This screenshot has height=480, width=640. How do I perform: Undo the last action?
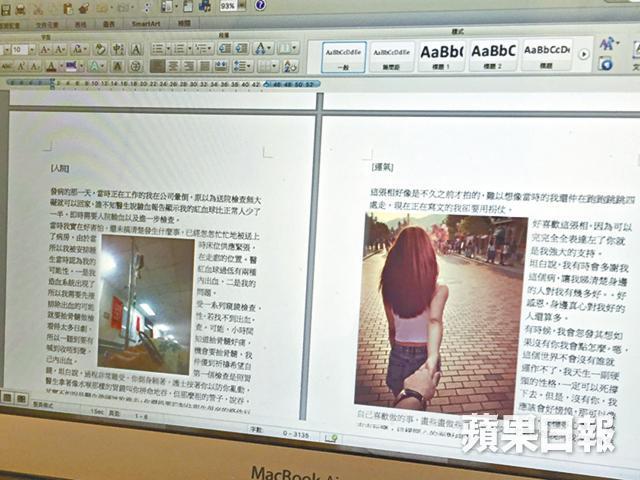[103, 8]
